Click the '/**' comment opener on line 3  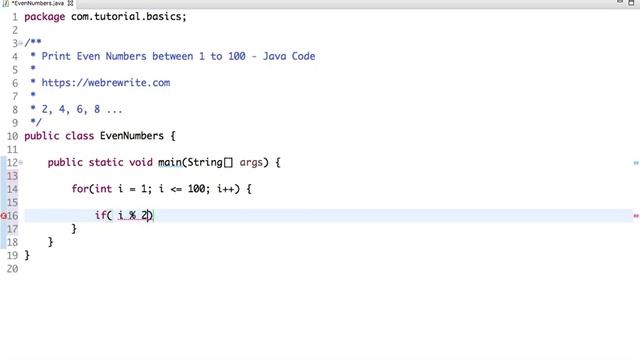33,42
